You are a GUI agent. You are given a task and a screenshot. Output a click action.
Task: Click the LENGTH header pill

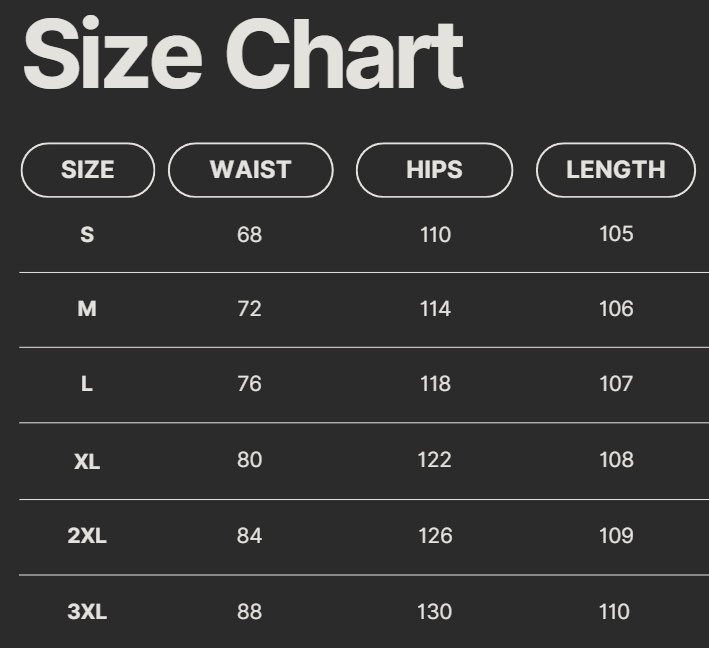pos(615,170)
